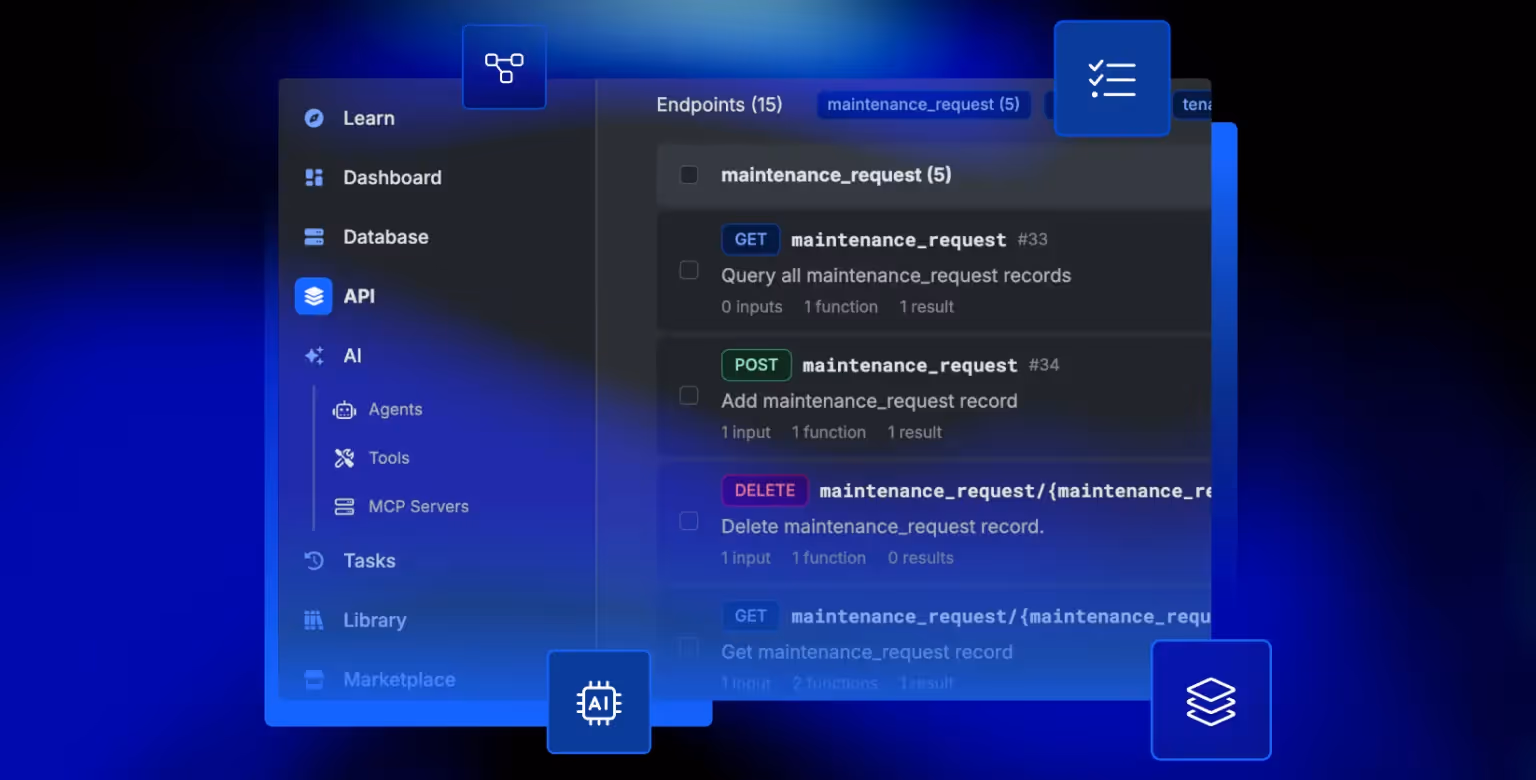Open the Marketplace section
1536x780 pixels.
(399, 679)
